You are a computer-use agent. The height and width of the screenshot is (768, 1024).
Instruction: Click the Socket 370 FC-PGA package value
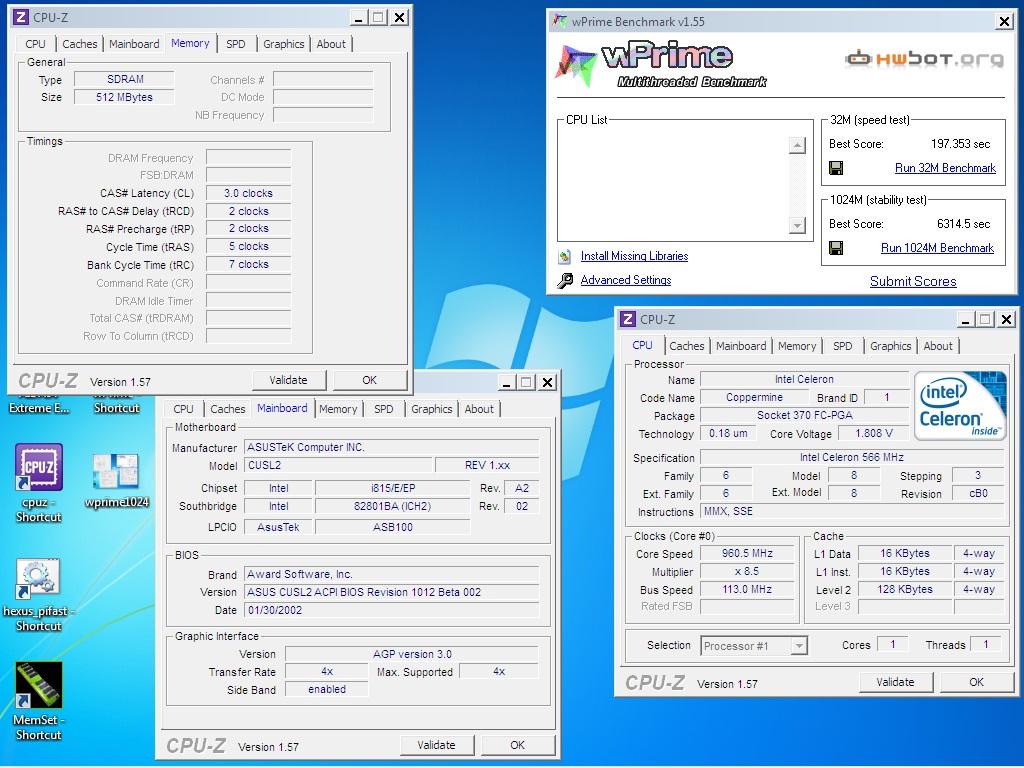pyautogui.click(x=805, y=415)
